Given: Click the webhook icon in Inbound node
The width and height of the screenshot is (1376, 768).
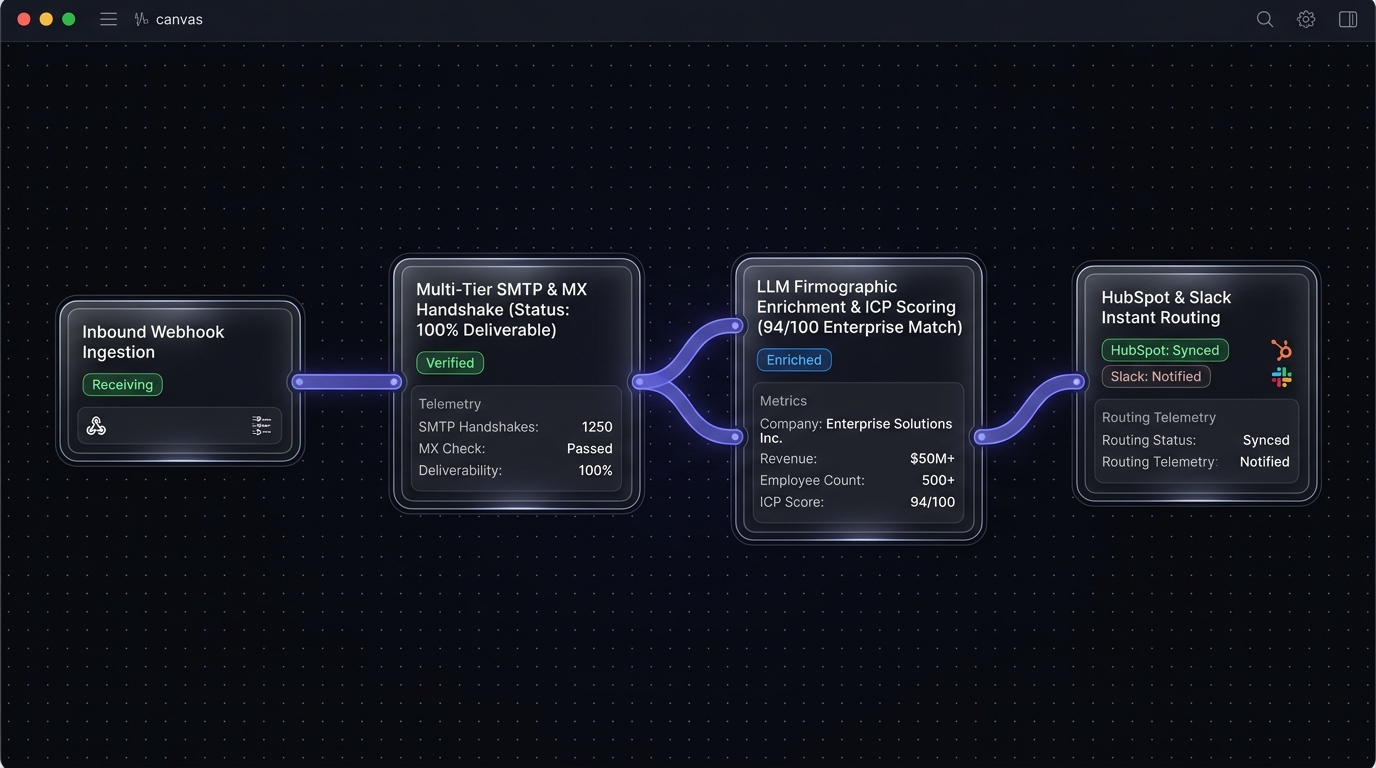Looking at the screenshot, I should pyautogui.click(x=96, y=427).
